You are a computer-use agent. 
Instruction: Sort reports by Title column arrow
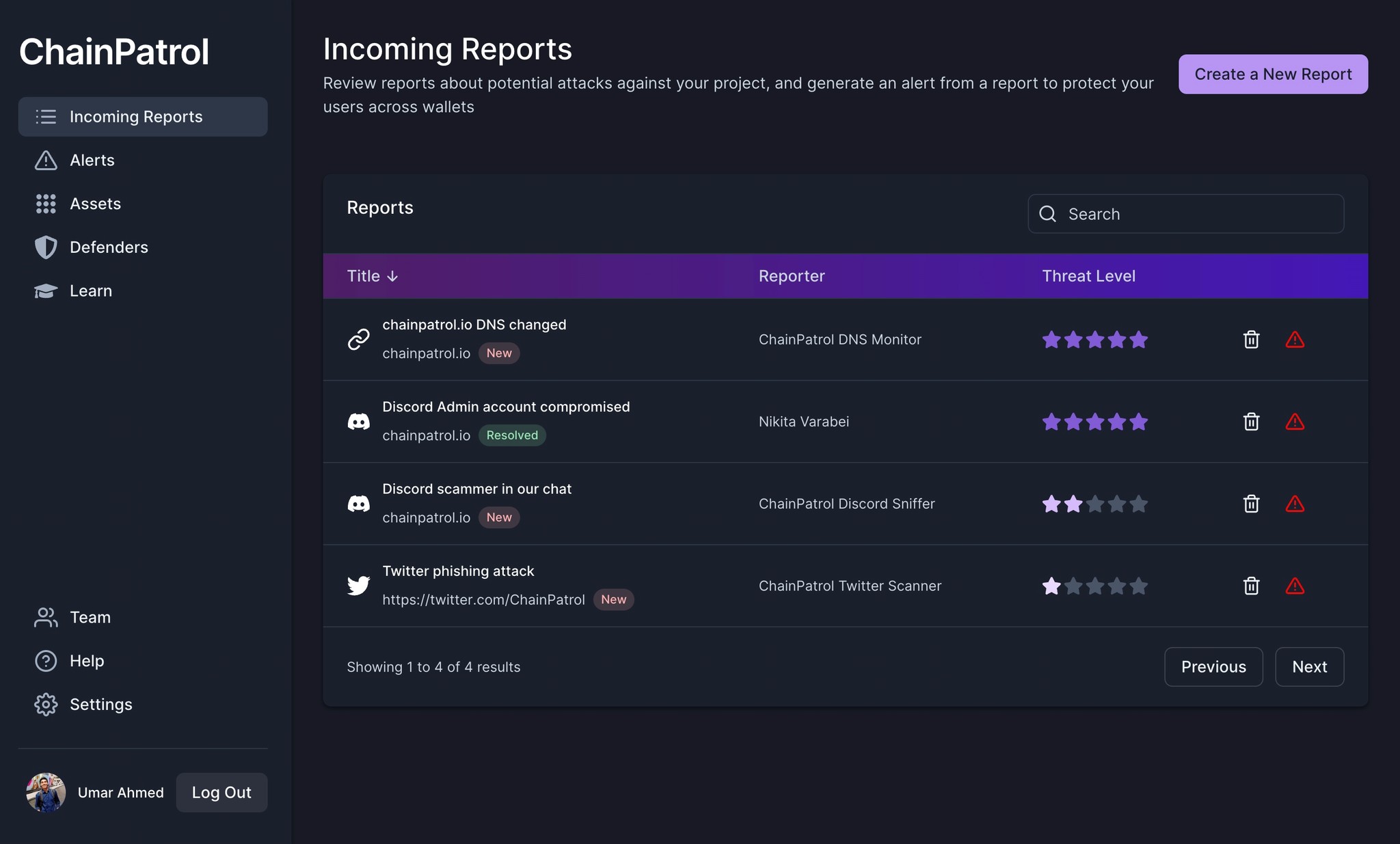(392, 276)
